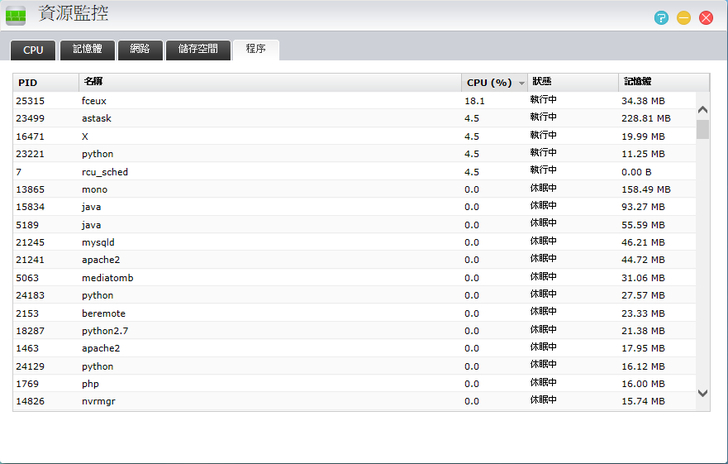Viewport: 728px width, 464px height.
Task: Click the 46.21 MB memory value
Action: tap(643, 242)
